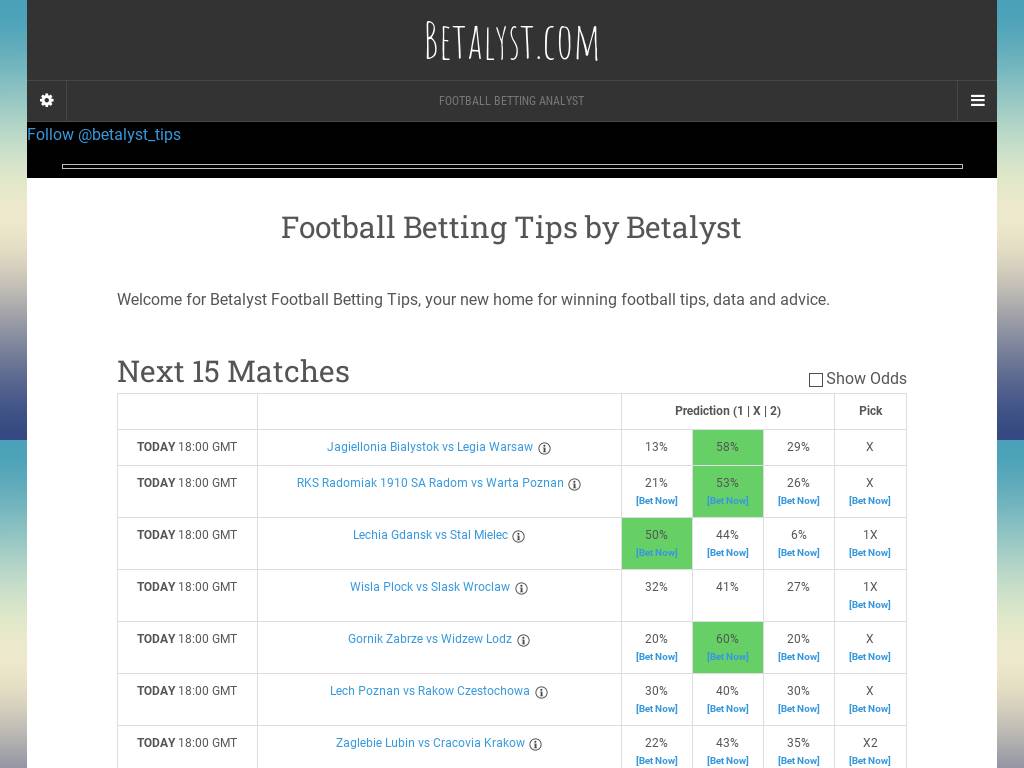The width and height of the screenshot is (1024, 768).
Task: Click the Betalyst.com site title
Action: [x=512, y=42]
